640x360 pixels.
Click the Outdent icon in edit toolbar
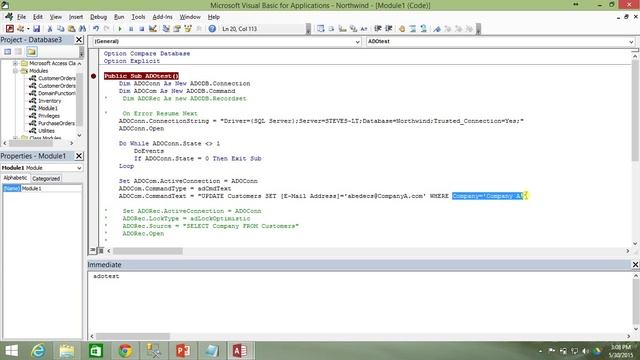(x=389, y=29)
